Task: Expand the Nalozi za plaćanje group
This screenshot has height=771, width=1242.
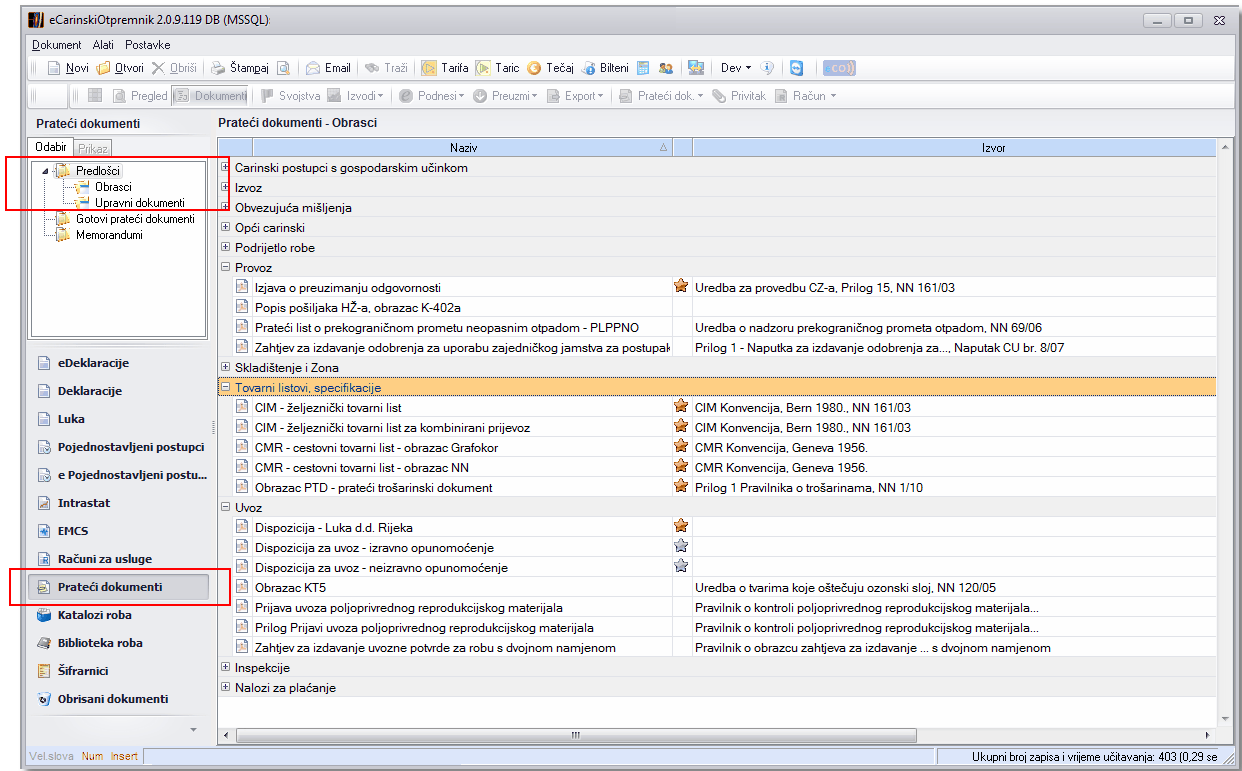Action: click(226, 687)
